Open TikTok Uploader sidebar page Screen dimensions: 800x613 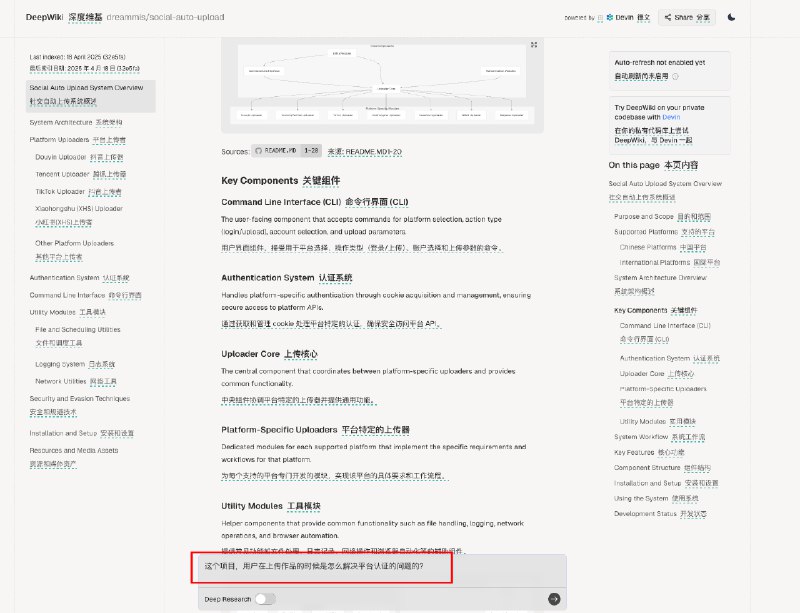click(78, 192)
